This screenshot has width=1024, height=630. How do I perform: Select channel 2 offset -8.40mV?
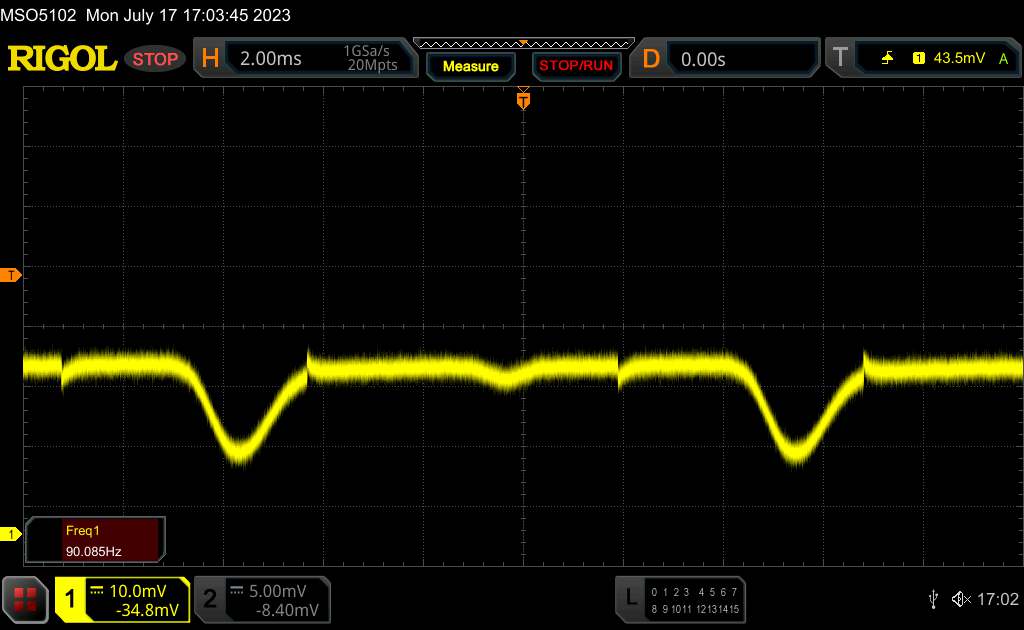point(287,610)
